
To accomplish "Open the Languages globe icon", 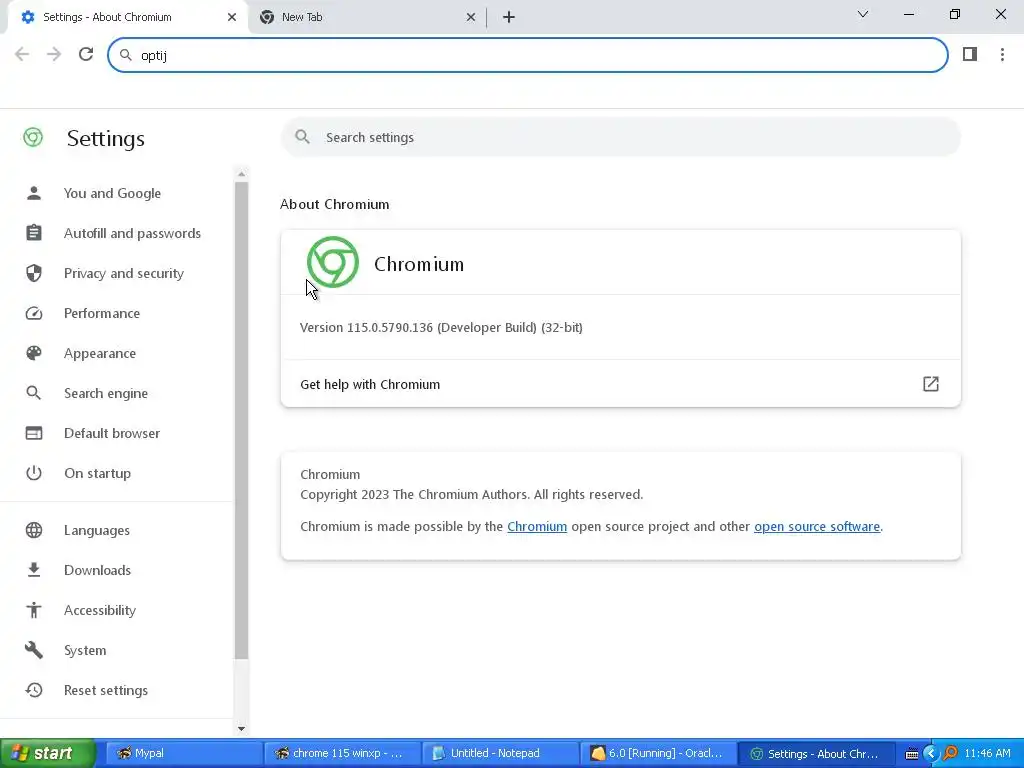I will point(33,530).
